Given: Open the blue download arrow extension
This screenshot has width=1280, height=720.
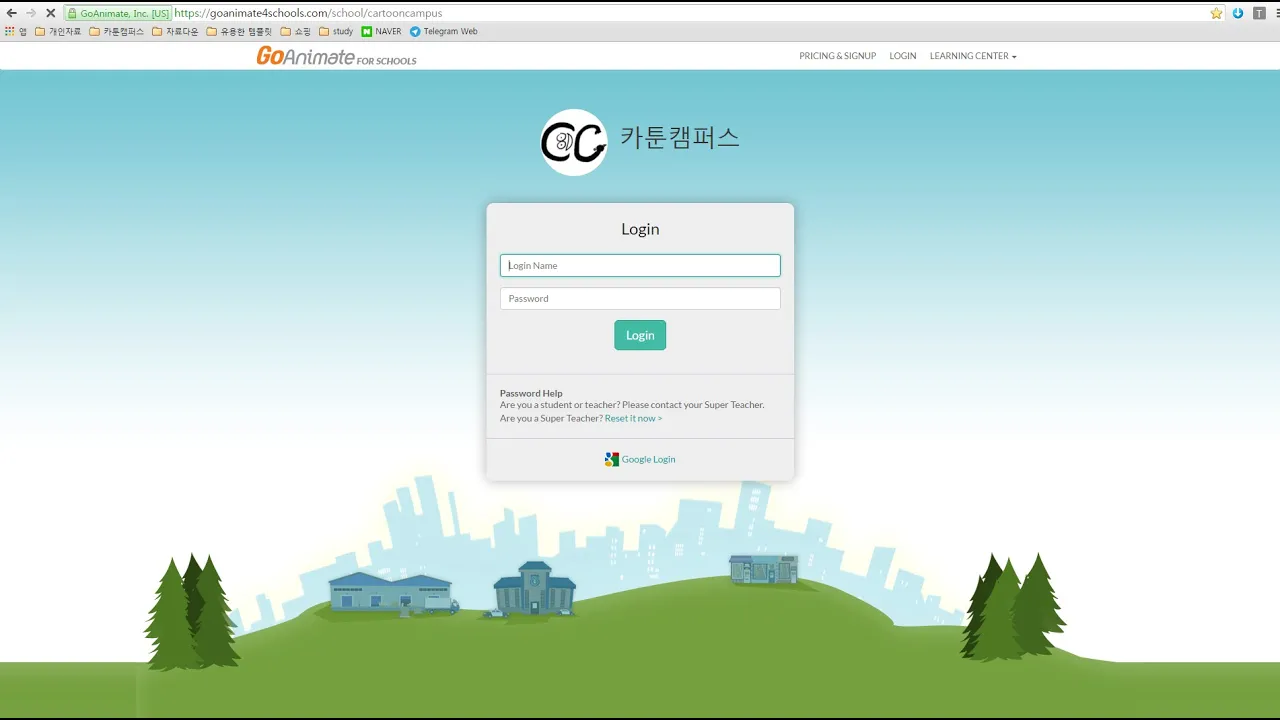Looking at the screenshot, I should click(x=1238, y=13).
